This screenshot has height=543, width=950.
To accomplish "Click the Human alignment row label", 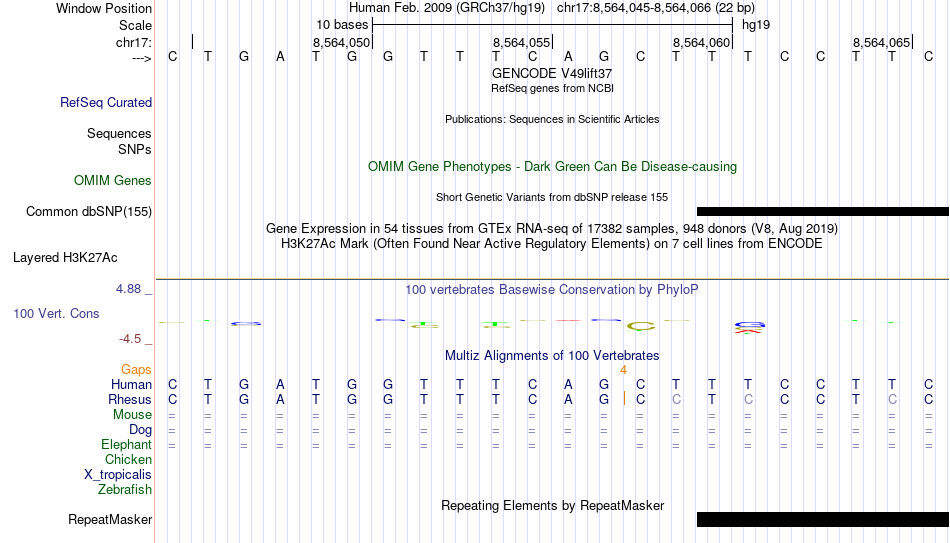I will tap(131, 385).
